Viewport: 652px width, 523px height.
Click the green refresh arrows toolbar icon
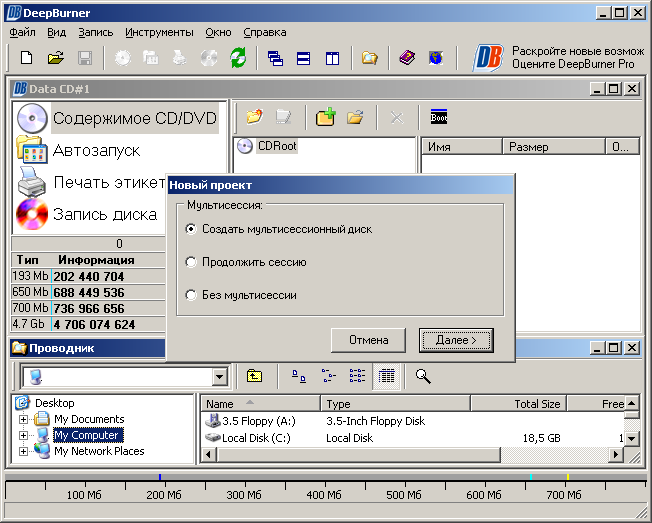coord(238,58)
